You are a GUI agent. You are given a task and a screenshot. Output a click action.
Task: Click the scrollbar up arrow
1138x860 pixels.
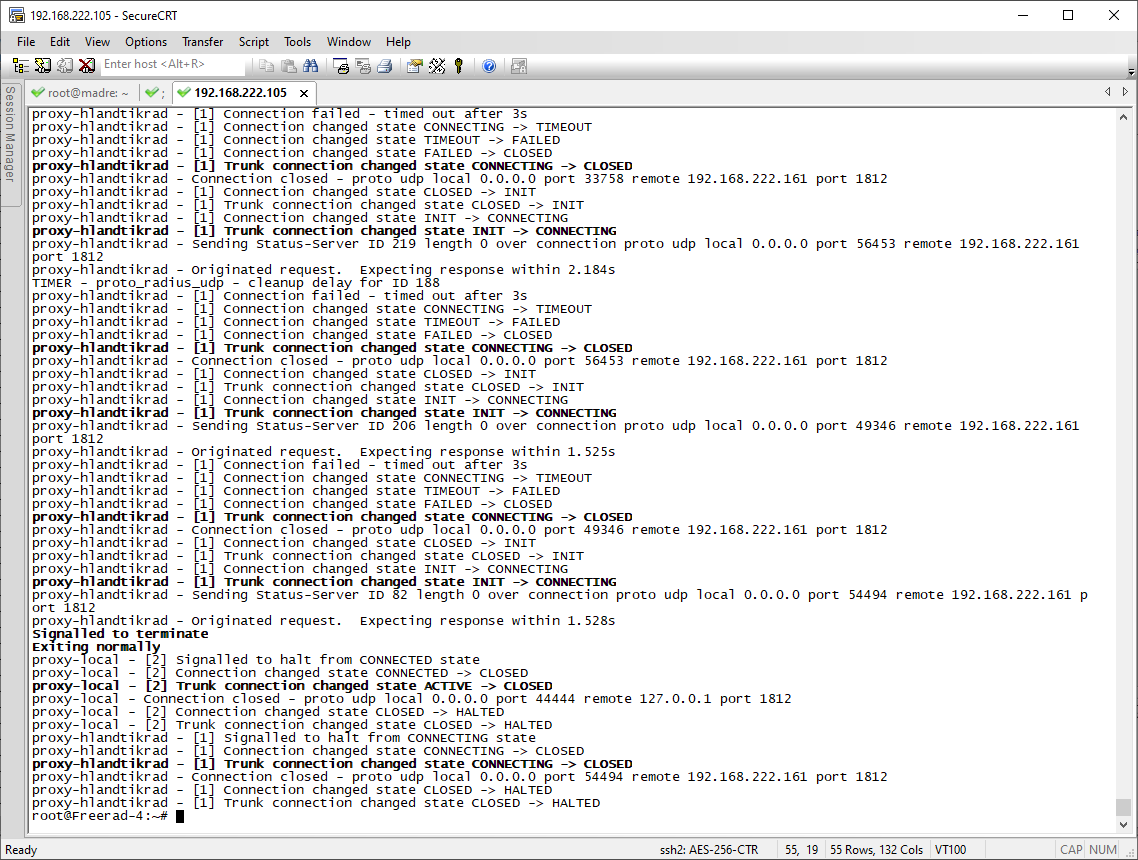tap(1123, 117)
